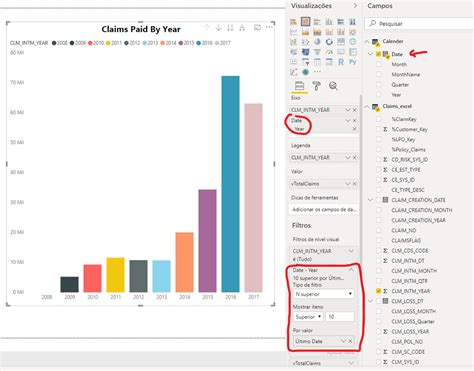Screen dimensions: 474x371
Task: Click the Mostrar itens number field
Action: pos(340,317)
